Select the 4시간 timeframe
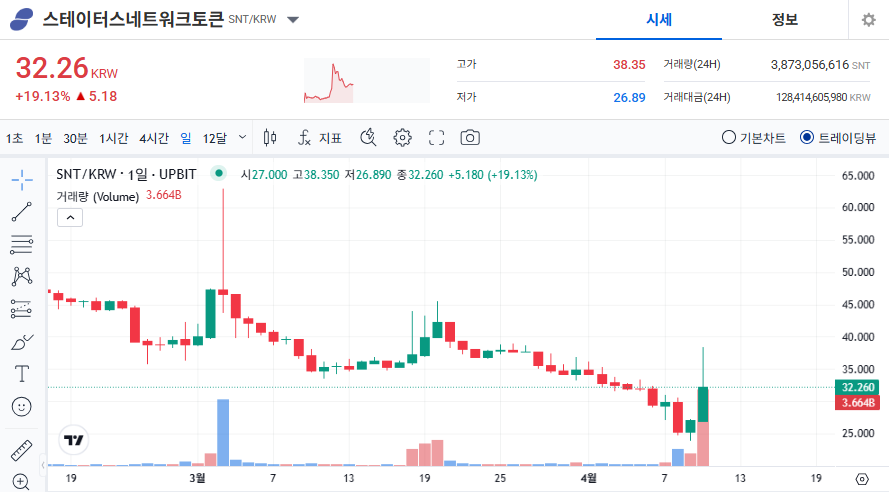Viewport: 889px width, 492px height. click(x=154, y=138)
